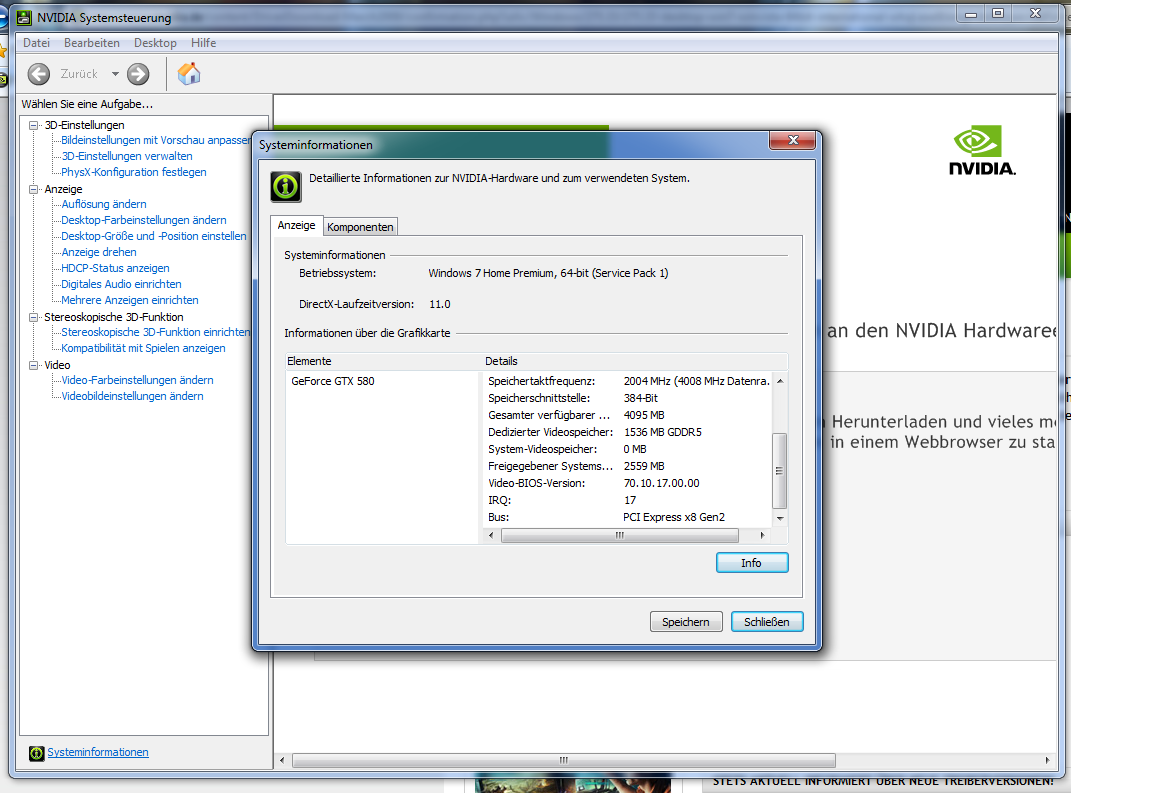Select the IRQ 17 row

pyautogui.click(x=629, y=500)
